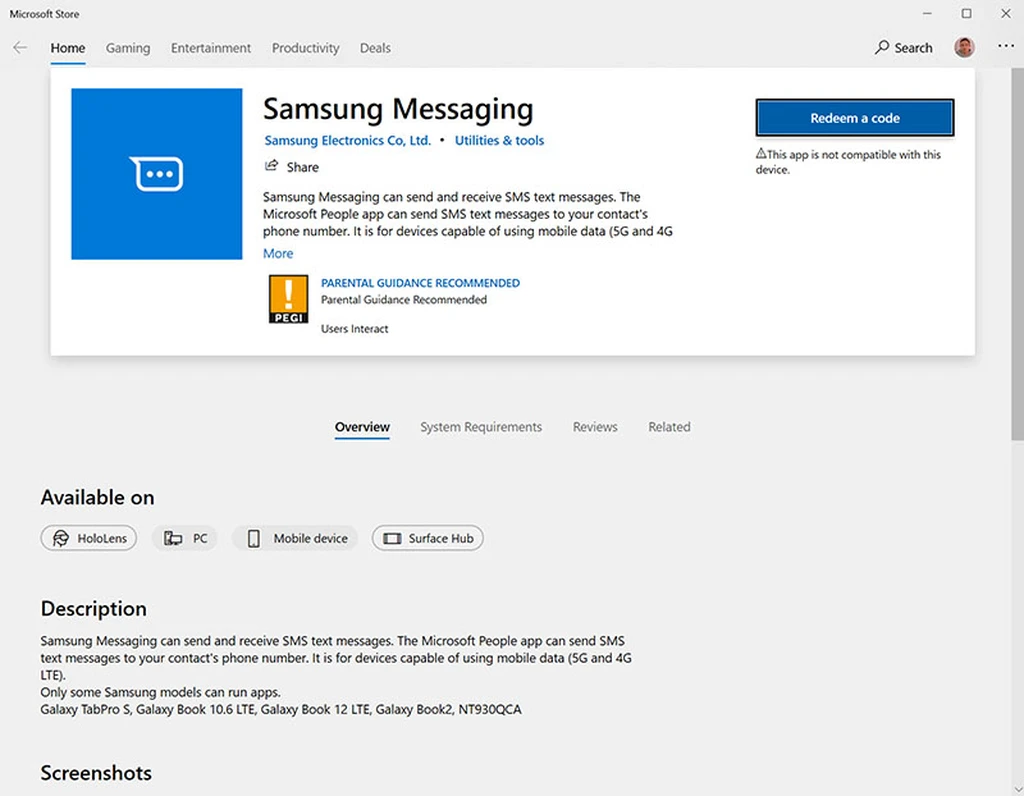Select the HoloLens device chip
This screenshot has width=1024, height=796.
pyautogui.click(x=89, y=538)
